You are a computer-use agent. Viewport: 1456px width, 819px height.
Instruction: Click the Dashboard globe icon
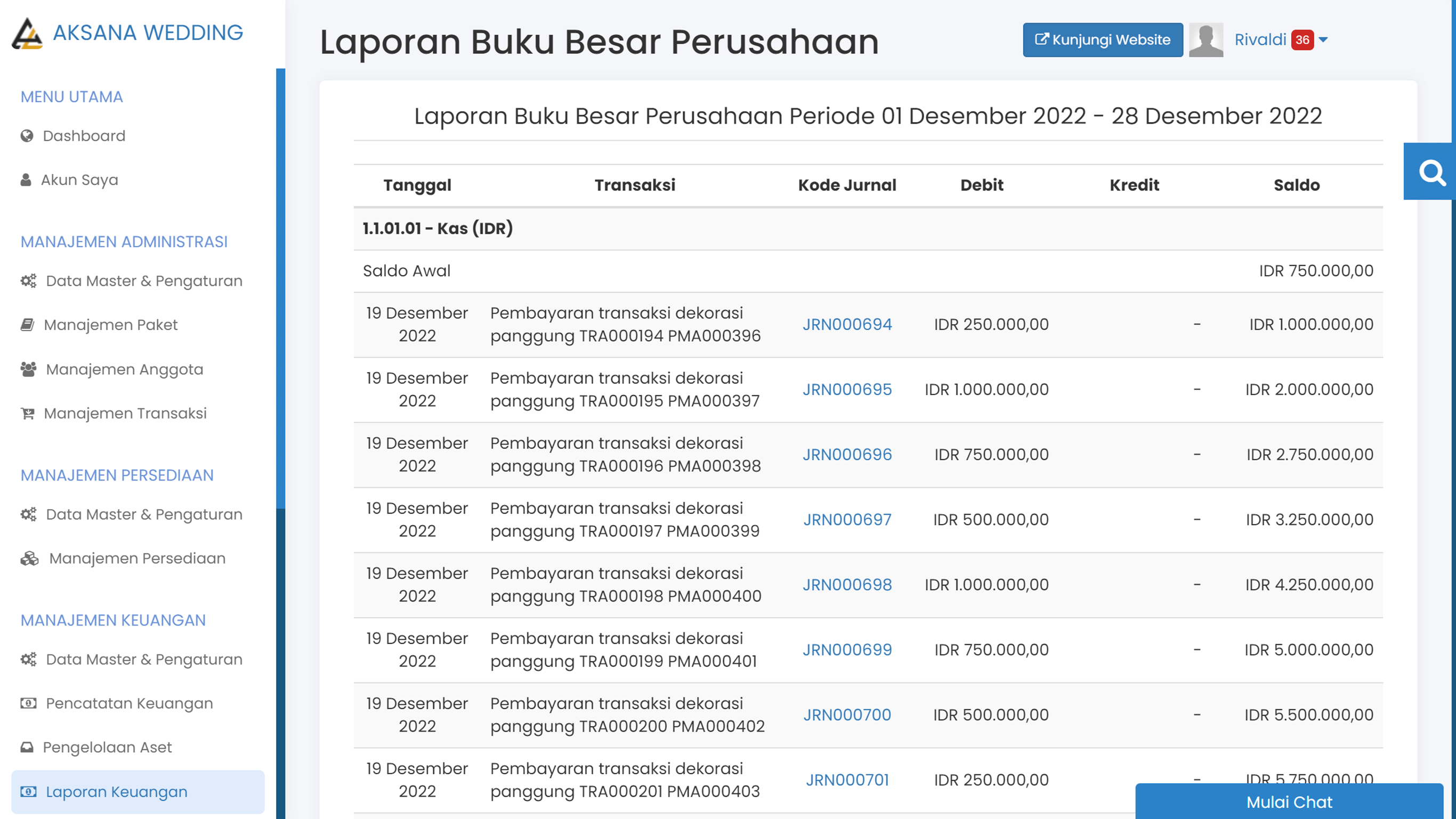(26, 136)
